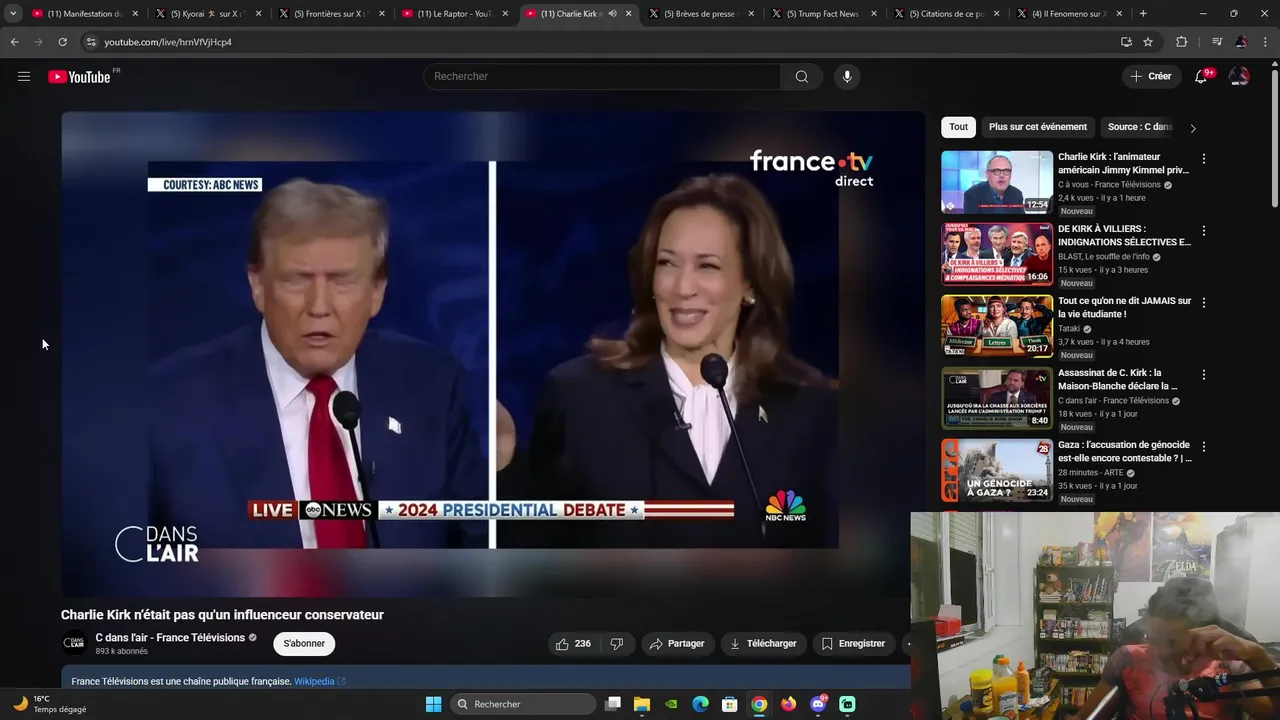The width and height of the screenshot is (1280, 720).
Task: Open options for Assassinat de C. Kirk video
Action: coord(1204,375)
